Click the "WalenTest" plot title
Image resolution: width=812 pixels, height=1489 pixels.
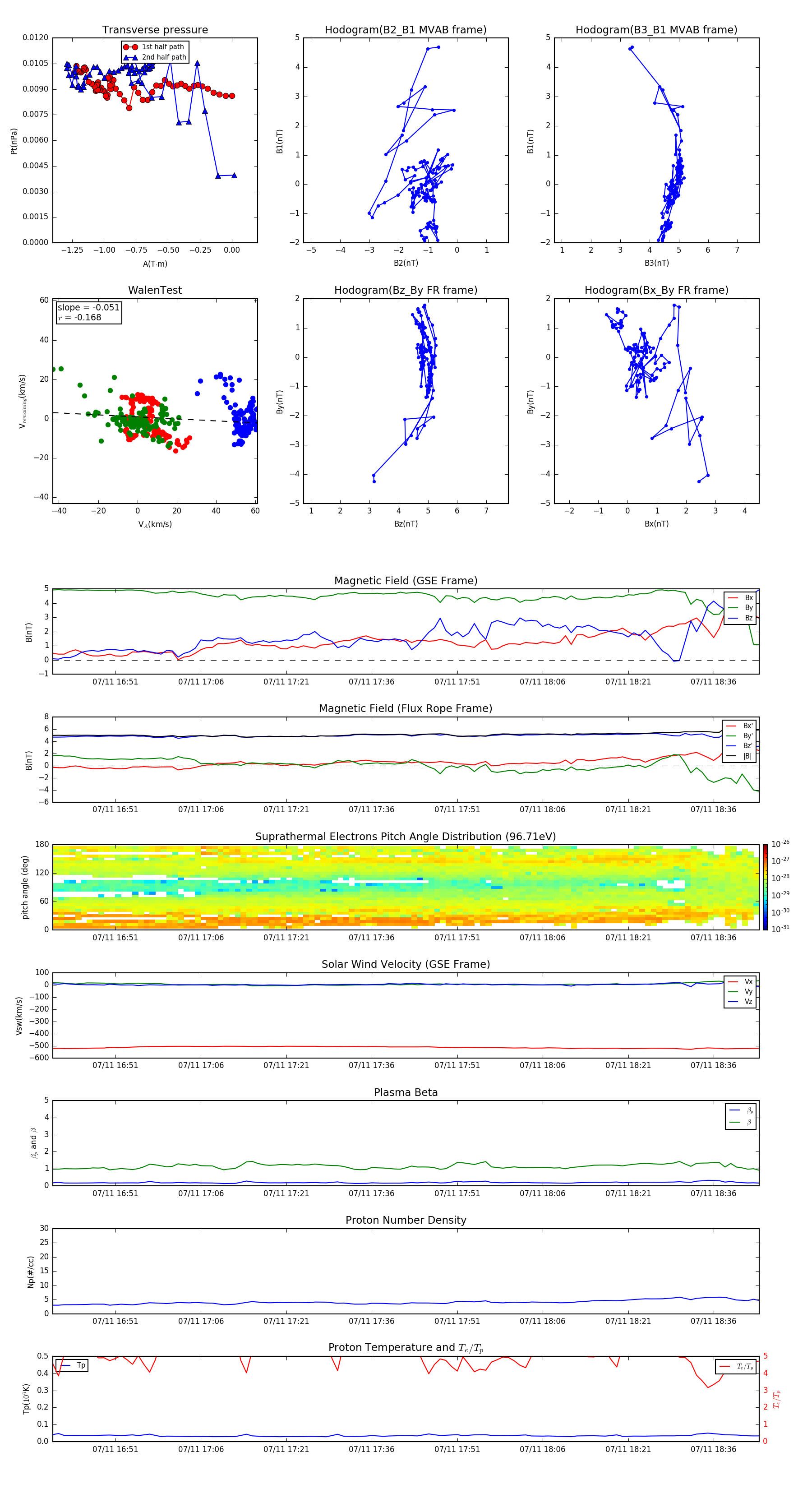click(155, 290)
